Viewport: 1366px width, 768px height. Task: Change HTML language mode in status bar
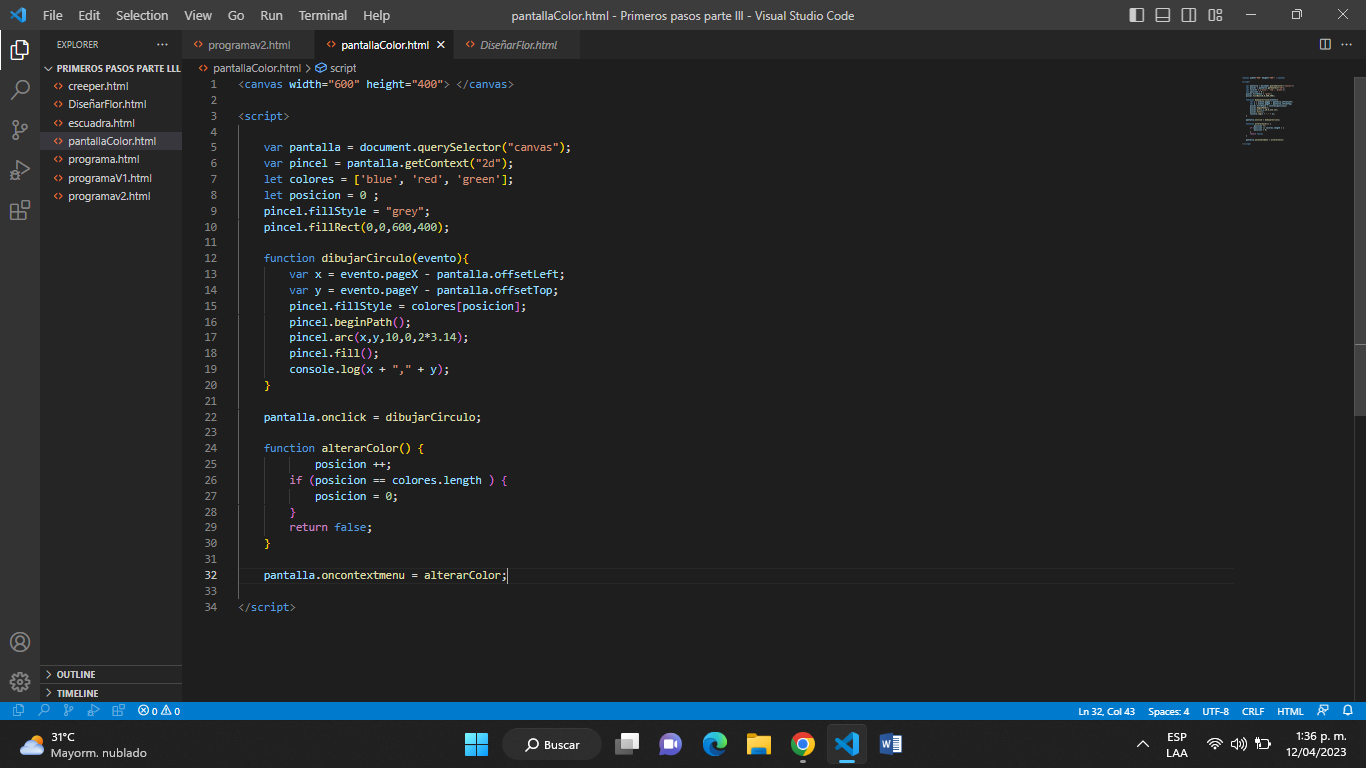click(x=1290, y=711)
